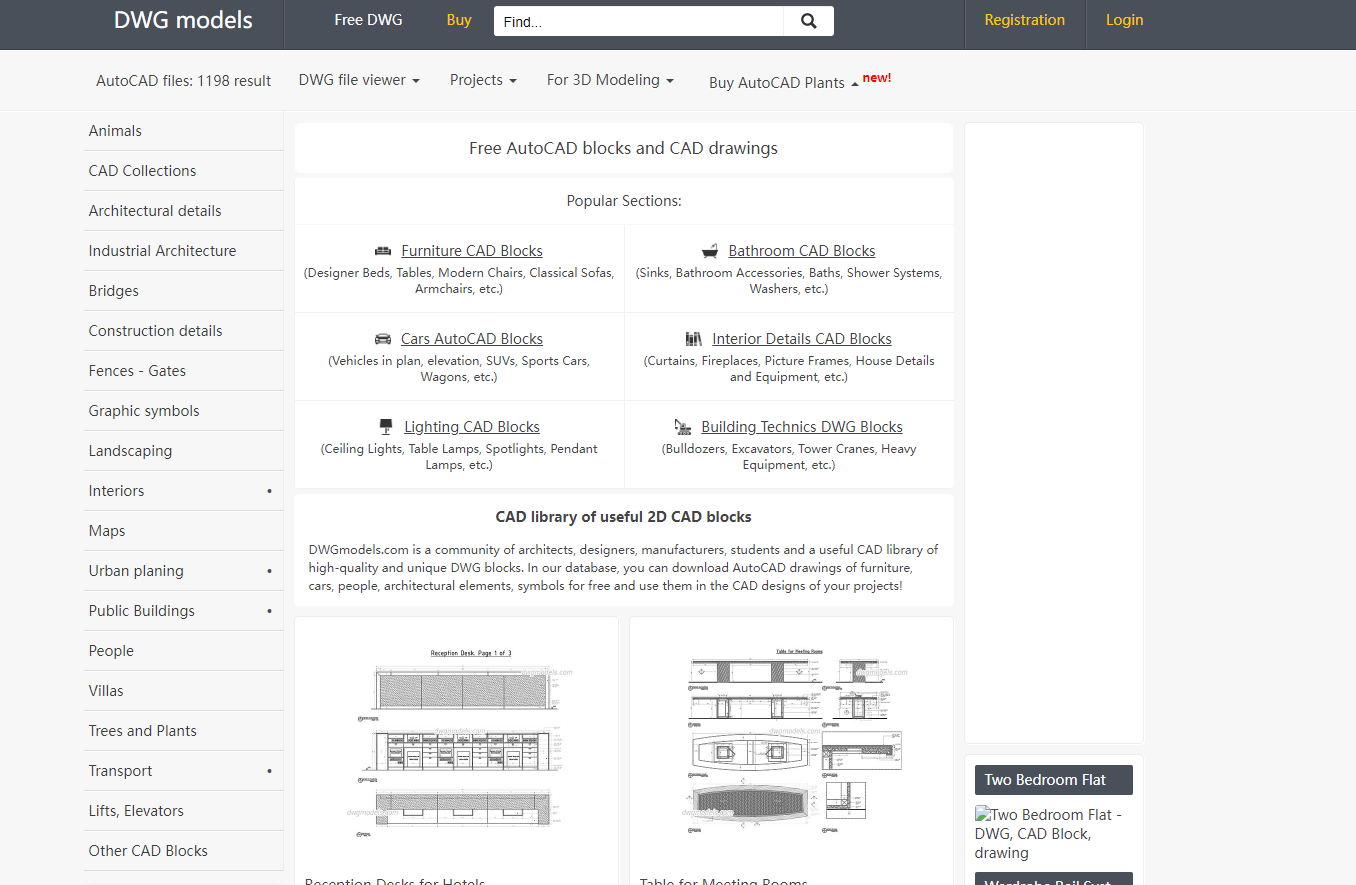This screenshot has height=885, width=1356.
Task: Click the Login link
Action: tap(1124, 19)
